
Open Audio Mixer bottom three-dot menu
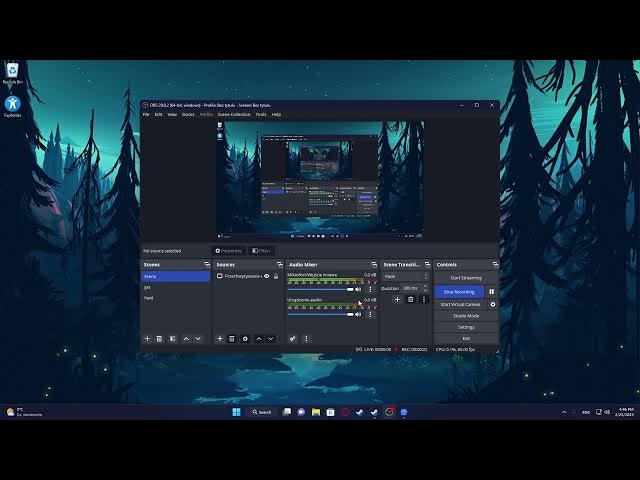click(x=306, y=339)
